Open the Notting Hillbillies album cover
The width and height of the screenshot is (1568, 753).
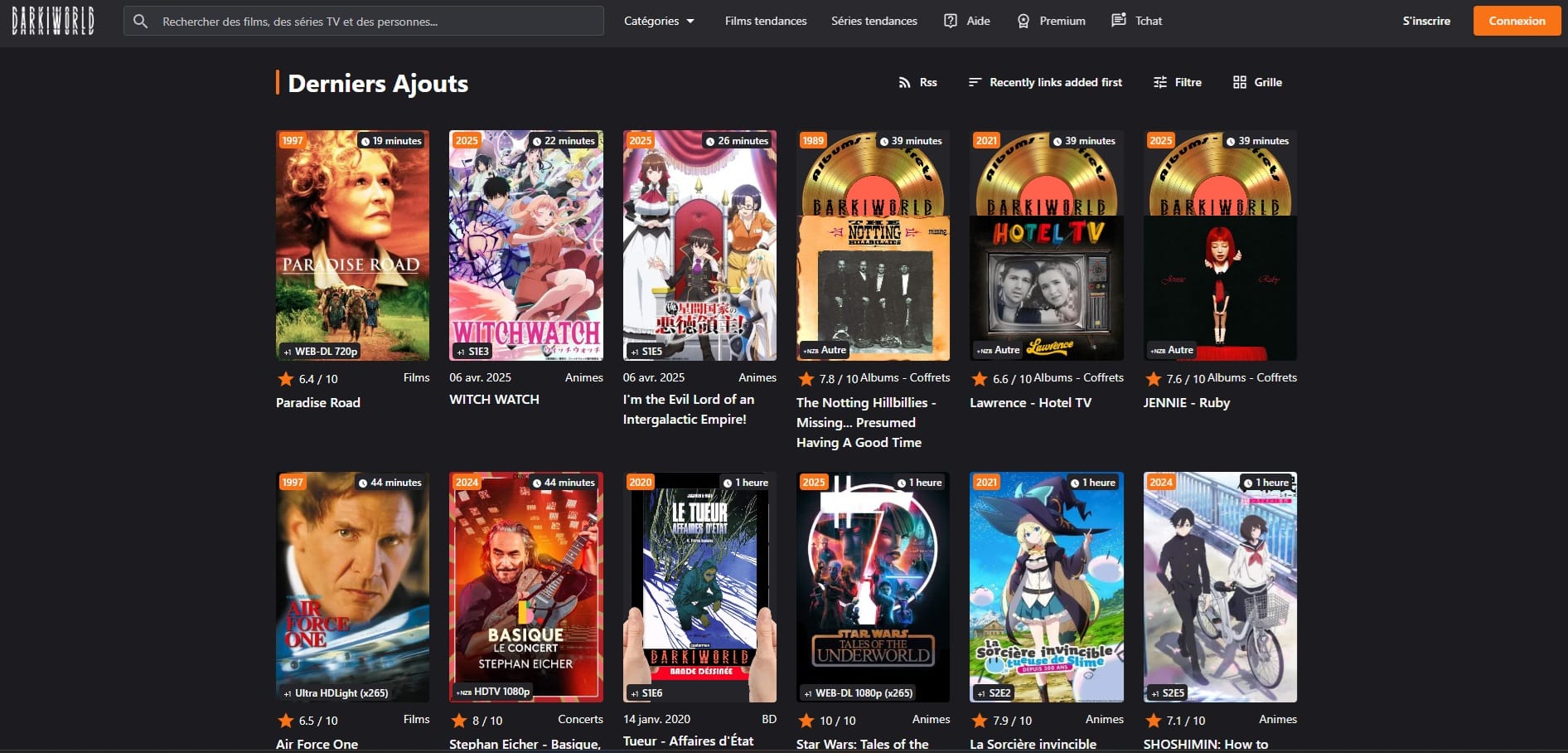[874, 245]
